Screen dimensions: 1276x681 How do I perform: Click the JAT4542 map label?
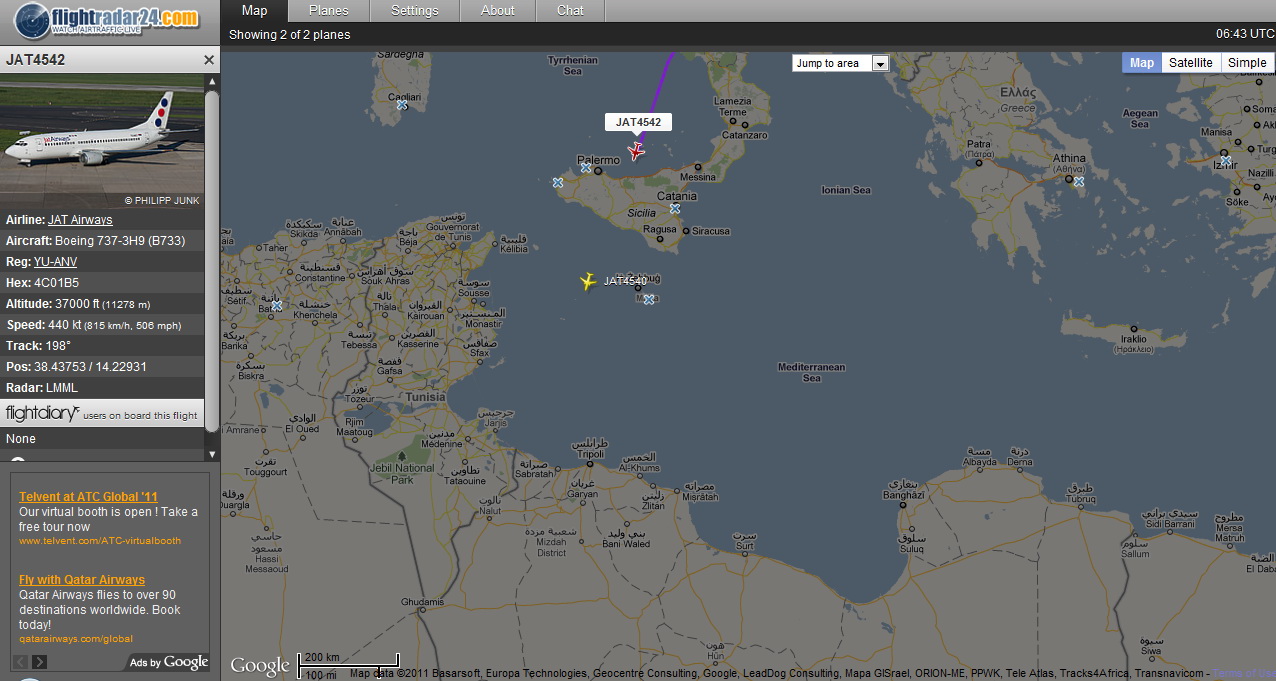[638, 122]
